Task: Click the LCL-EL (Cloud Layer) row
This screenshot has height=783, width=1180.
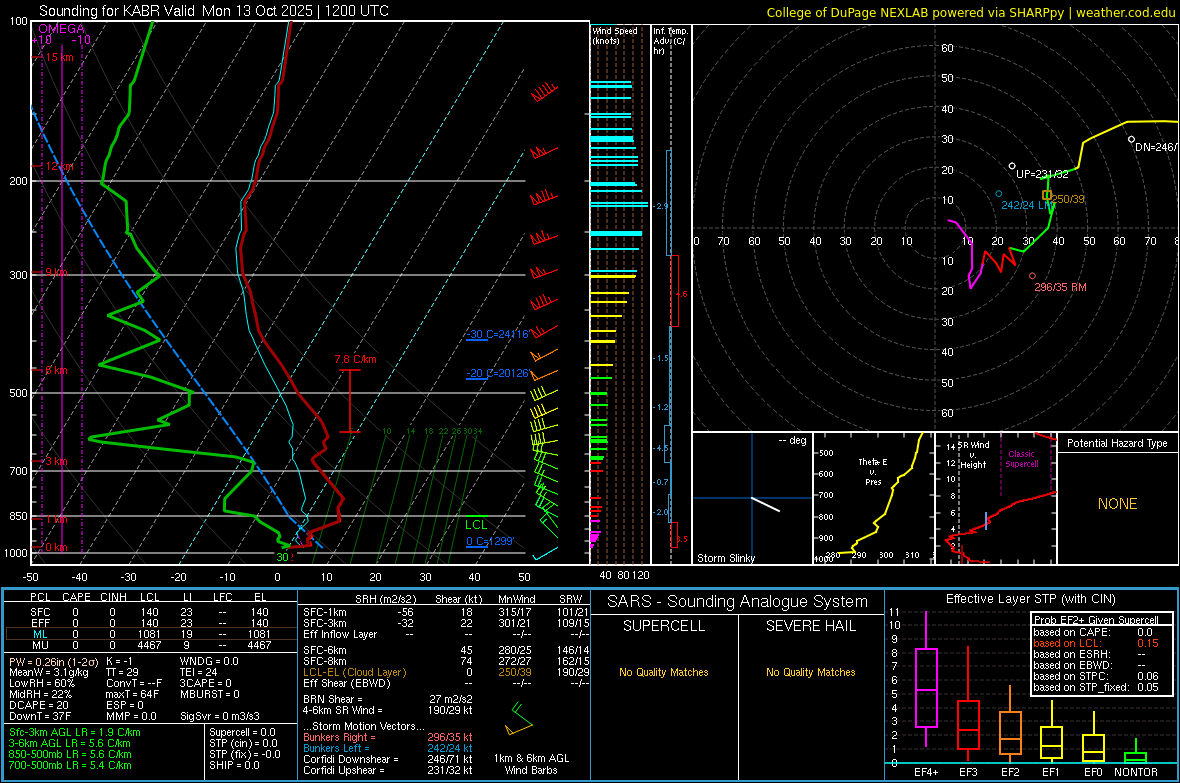Action: point(444,672)
